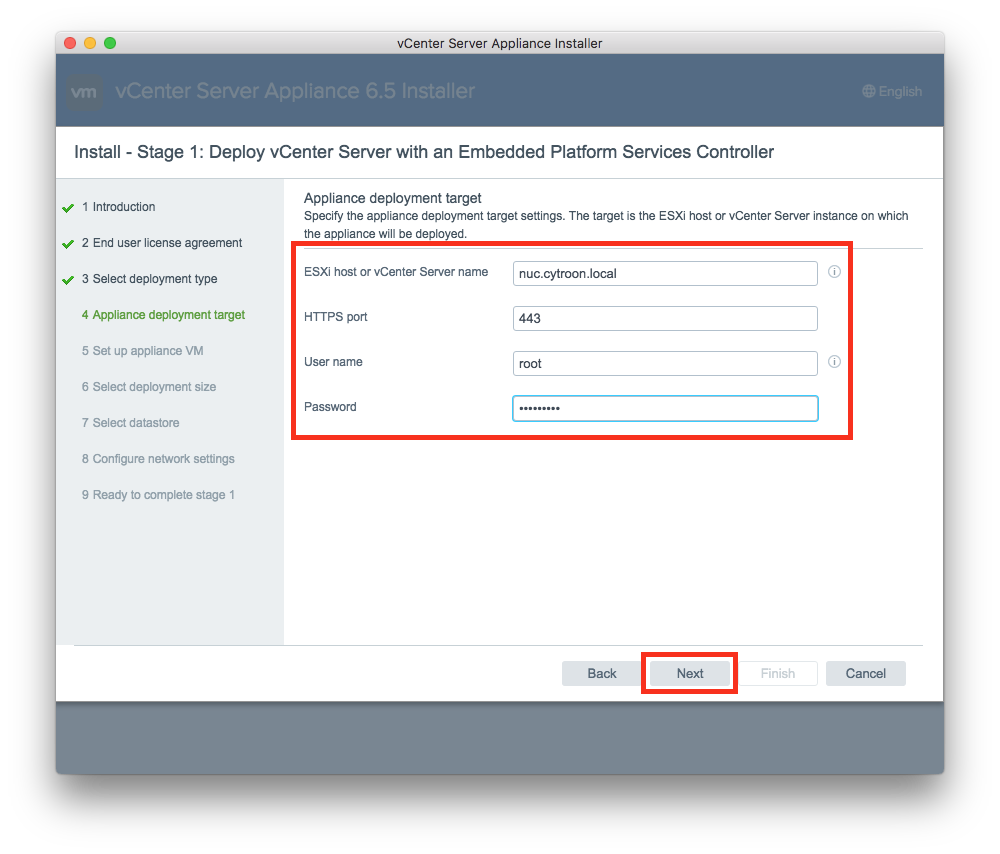The width and height of the screenshot is (1000, 854).
Task: Focus the ESXi host or vCenter Server name field
Action: [x=665, y=274]
